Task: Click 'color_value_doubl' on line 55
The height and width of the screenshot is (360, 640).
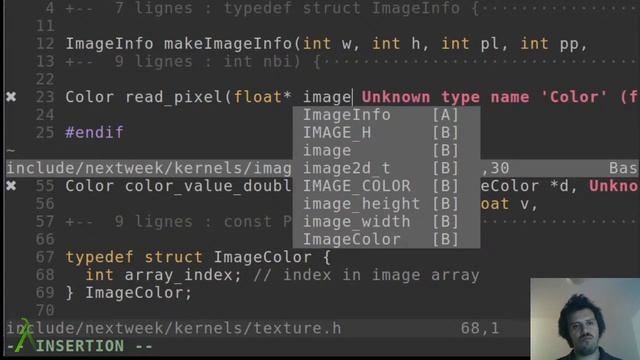Action: (x=208, y=186)
